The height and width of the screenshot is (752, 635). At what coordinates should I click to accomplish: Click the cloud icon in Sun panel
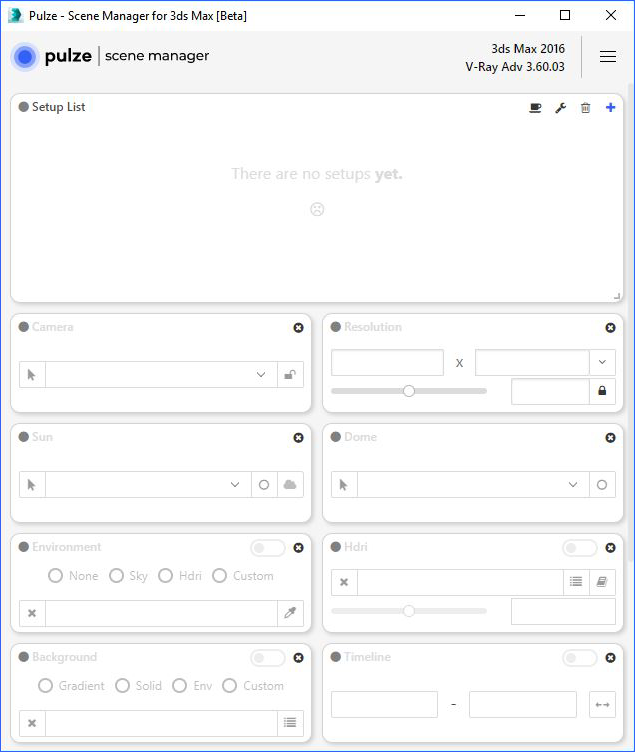point(290,485)
